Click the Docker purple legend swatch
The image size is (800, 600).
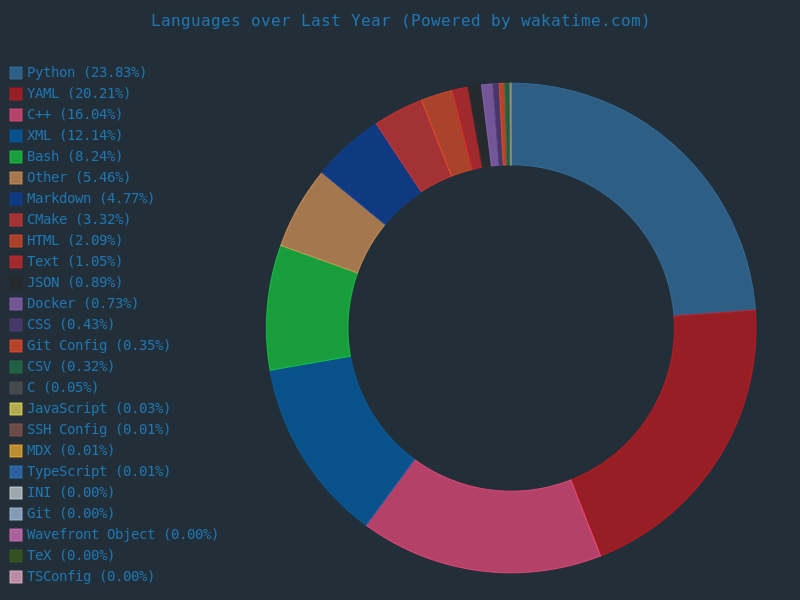pos(16,304)
